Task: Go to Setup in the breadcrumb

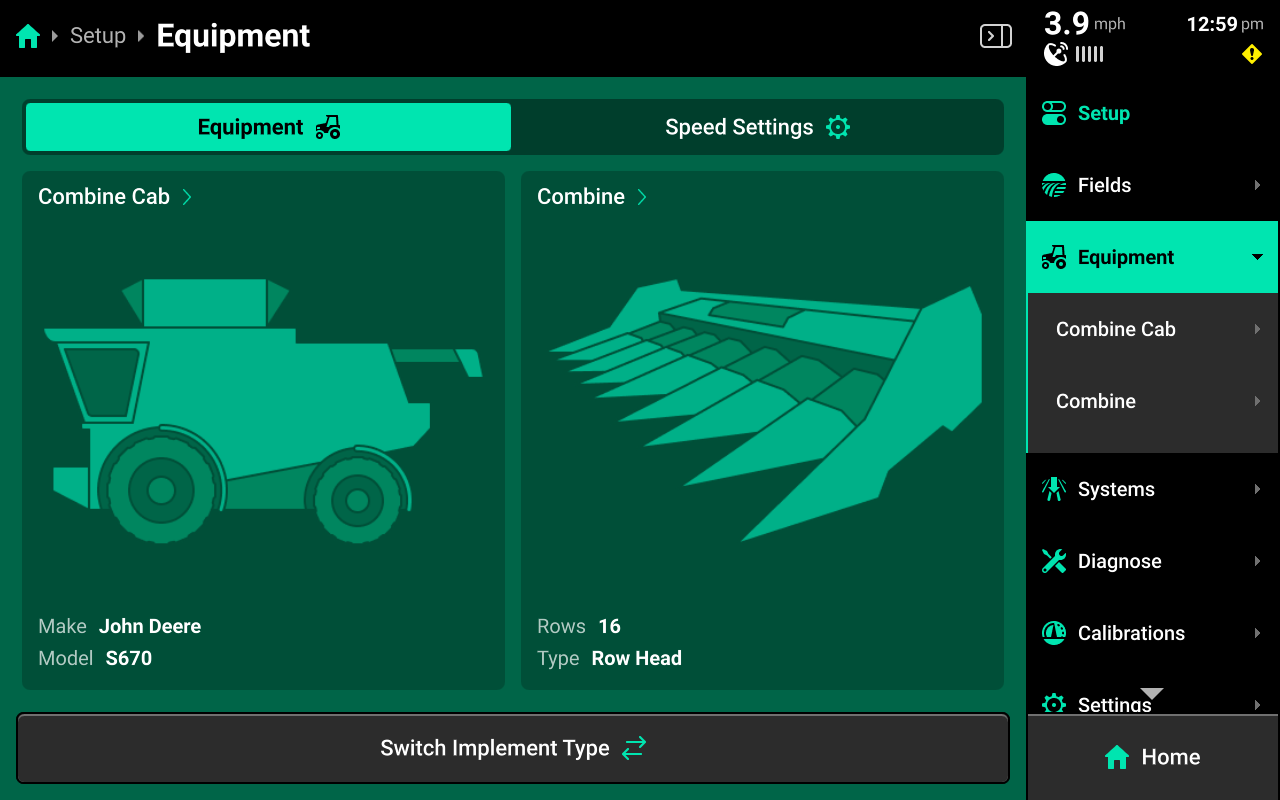Action: coord(98,36)
